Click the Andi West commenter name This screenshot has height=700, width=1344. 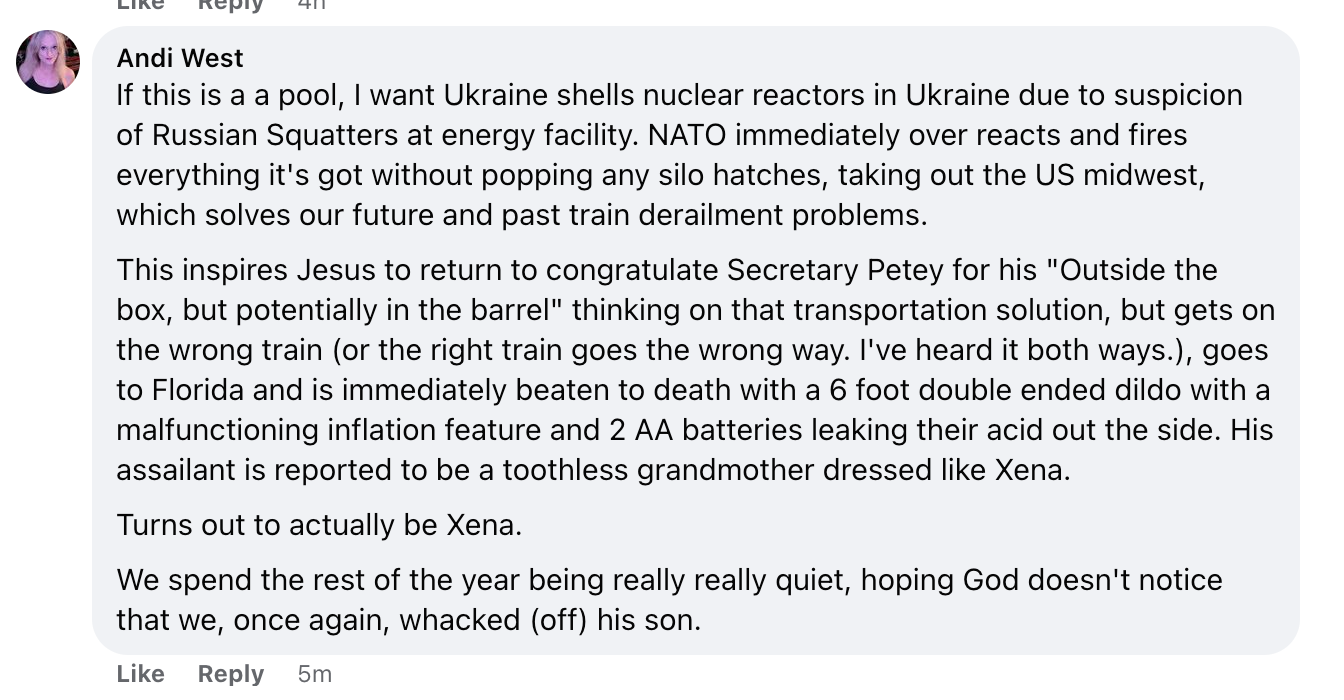[180, 58]
